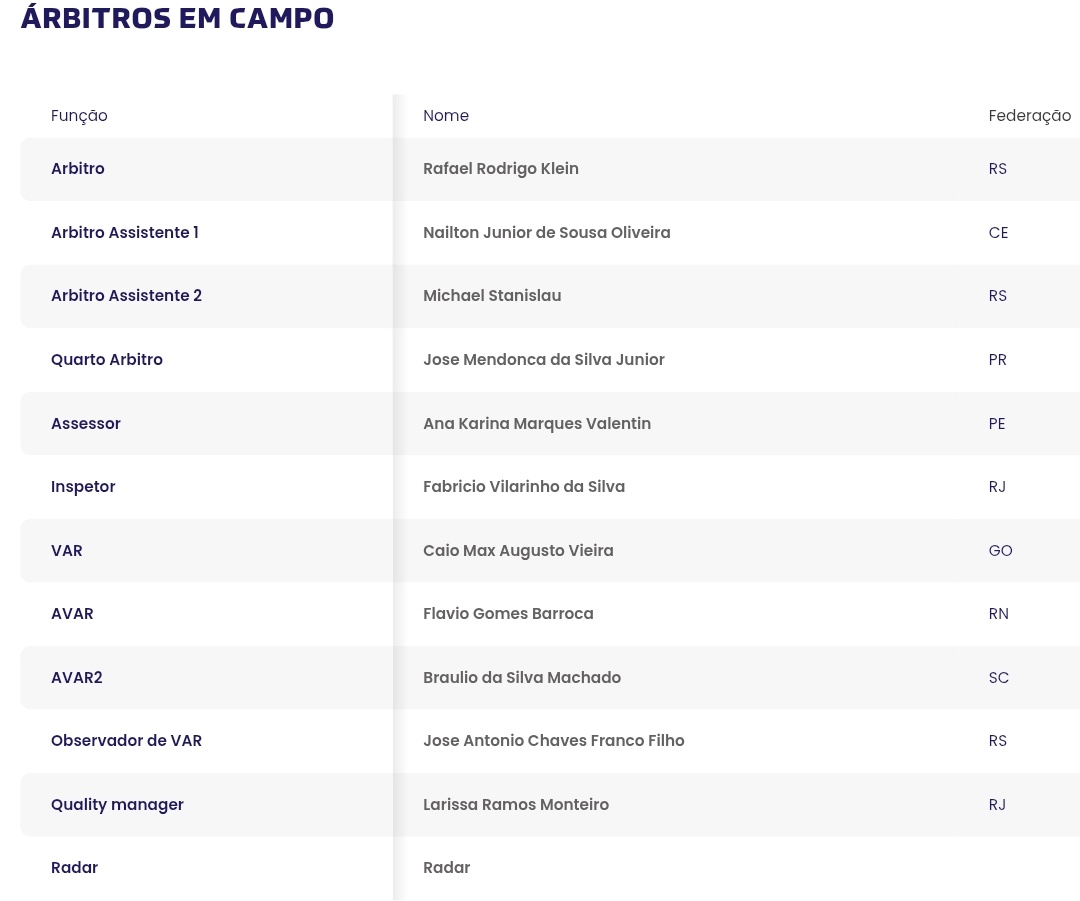Click the Função column header
This screenshot has width=1080, height=901.
coord(79,116)
